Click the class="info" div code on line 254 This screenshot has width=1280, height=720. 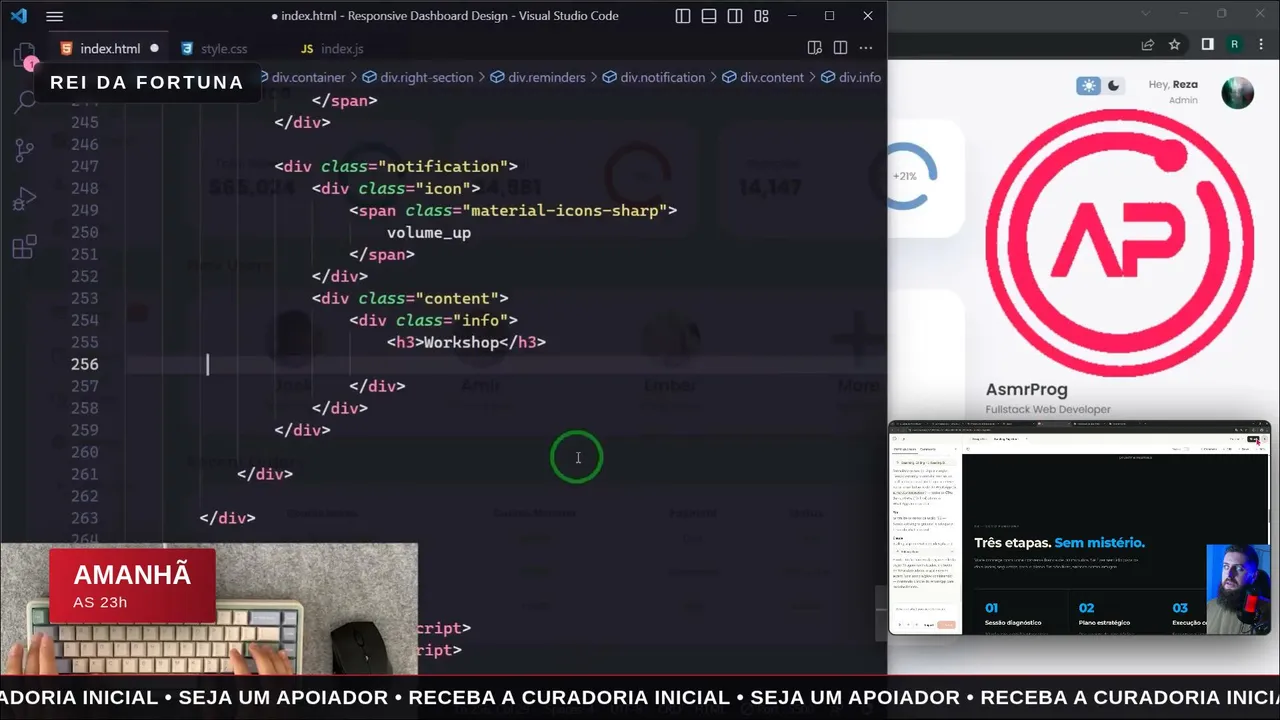click(x=433, y=320)
